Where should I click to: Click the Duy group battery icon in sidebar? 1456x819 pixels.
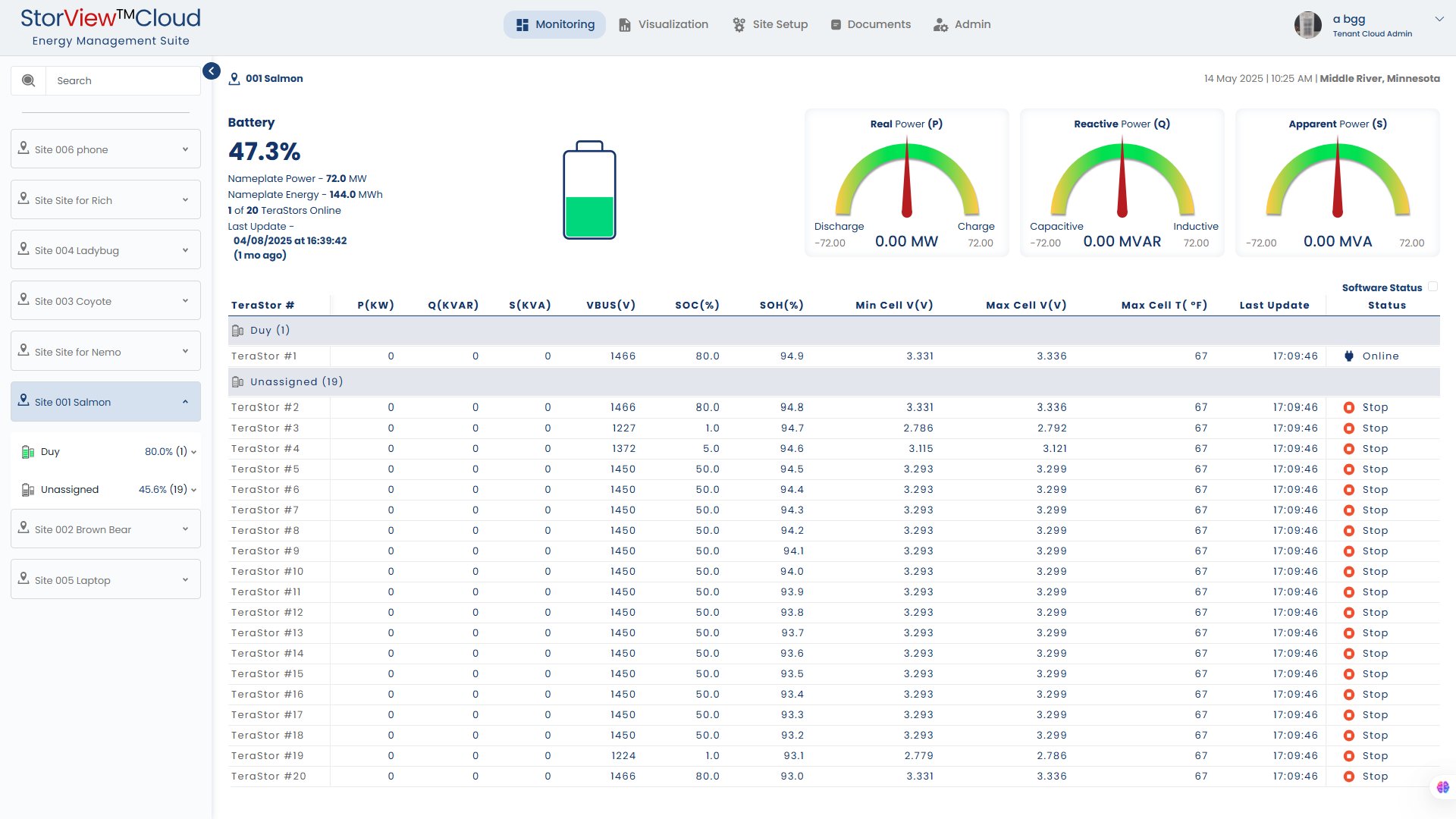[x=28, y=452]
